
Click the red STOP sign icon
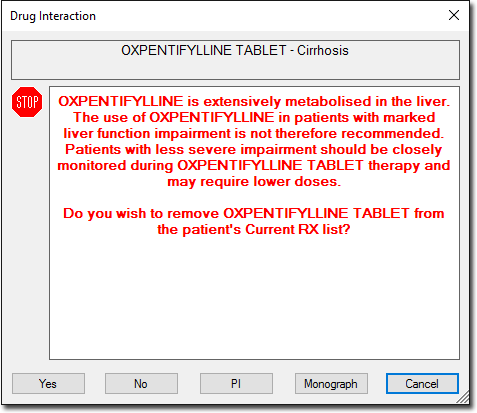[x=27, y=102]
